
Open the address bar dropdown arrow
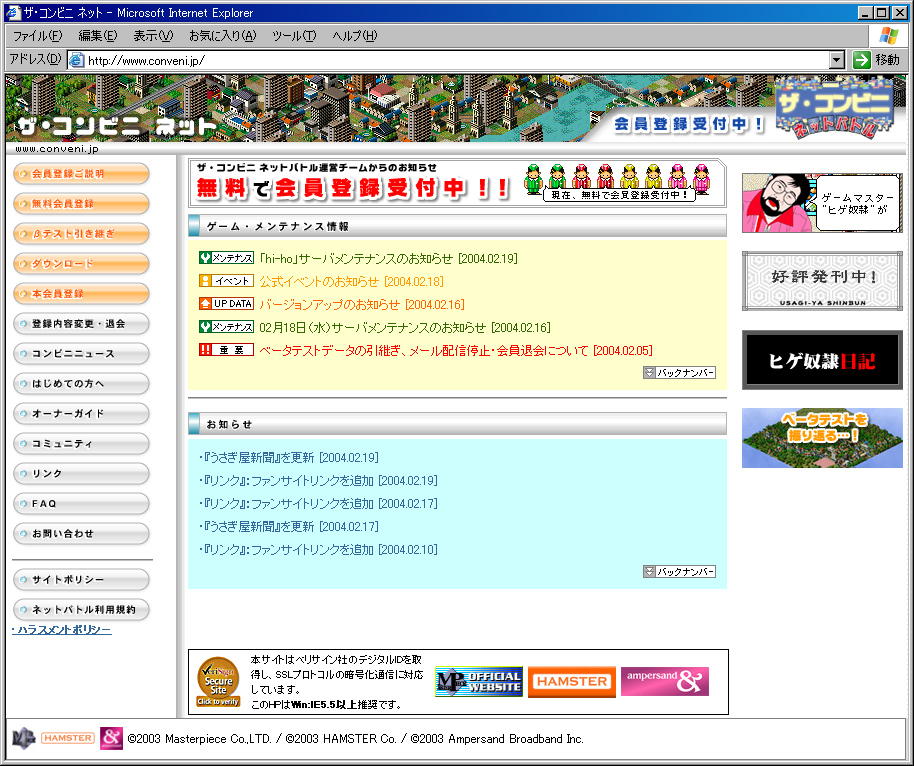(837, 60)
